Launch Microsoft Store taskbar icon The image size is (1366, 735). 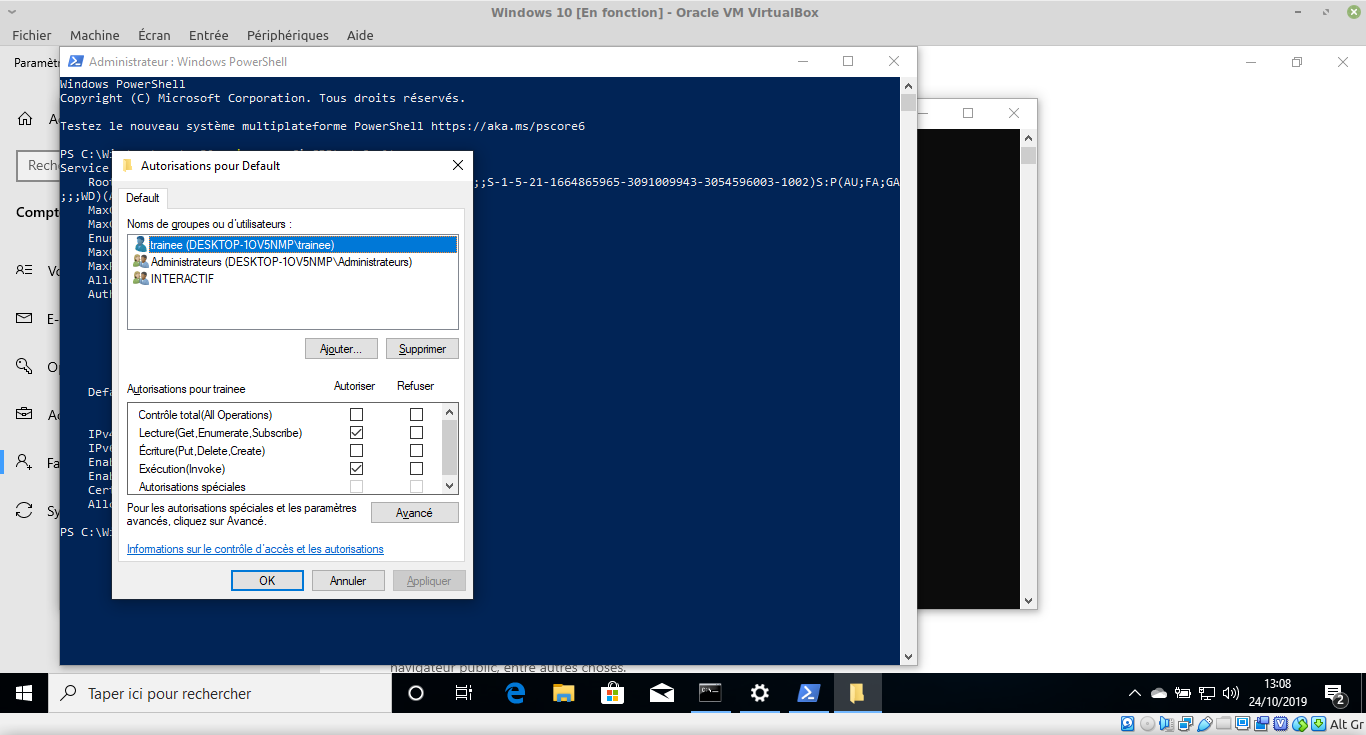pos(612,693)
